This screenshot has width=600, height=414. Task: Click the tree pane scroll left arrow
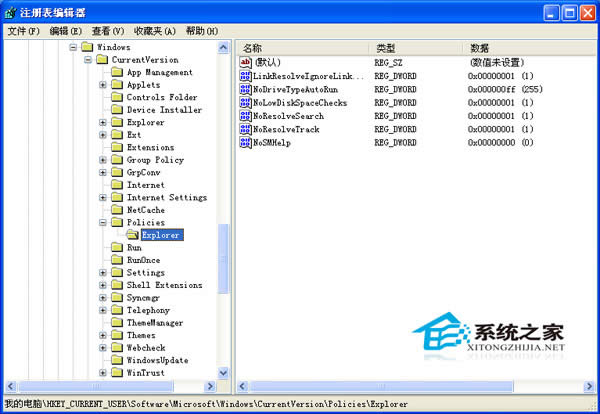coord(11,386)
